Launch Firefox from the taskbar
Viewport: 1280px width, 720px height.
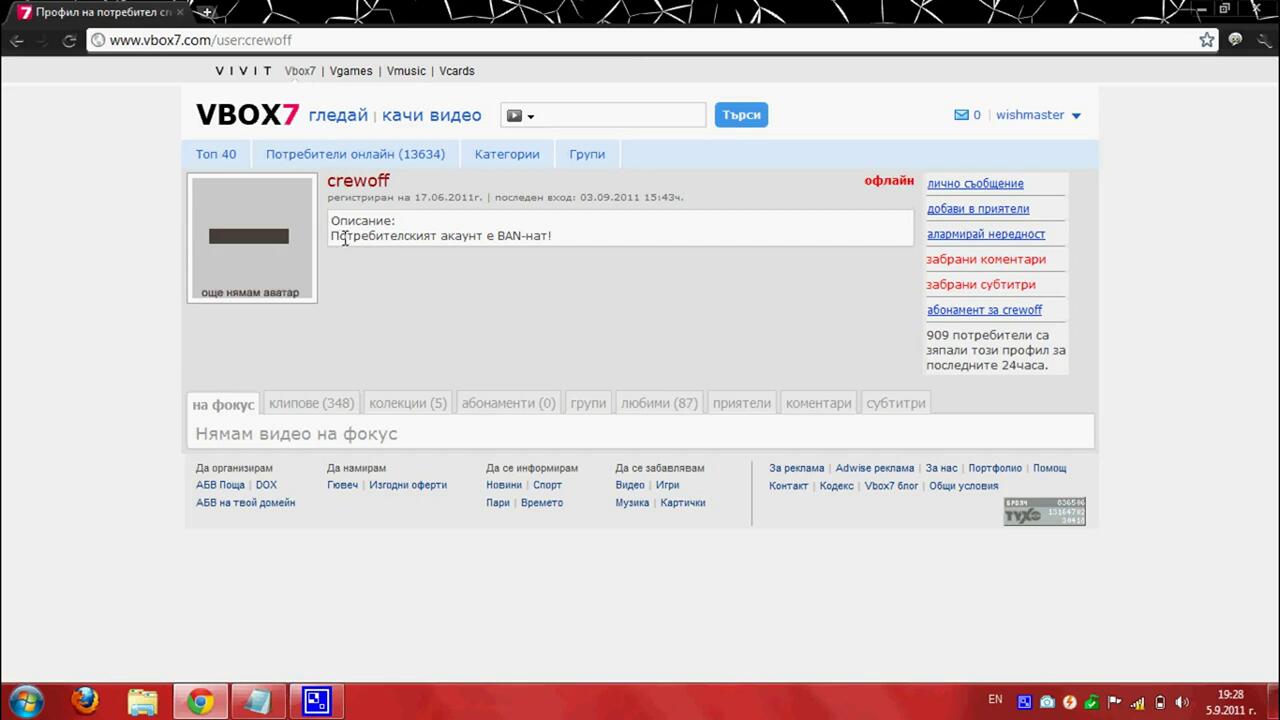tap(85, 701)
